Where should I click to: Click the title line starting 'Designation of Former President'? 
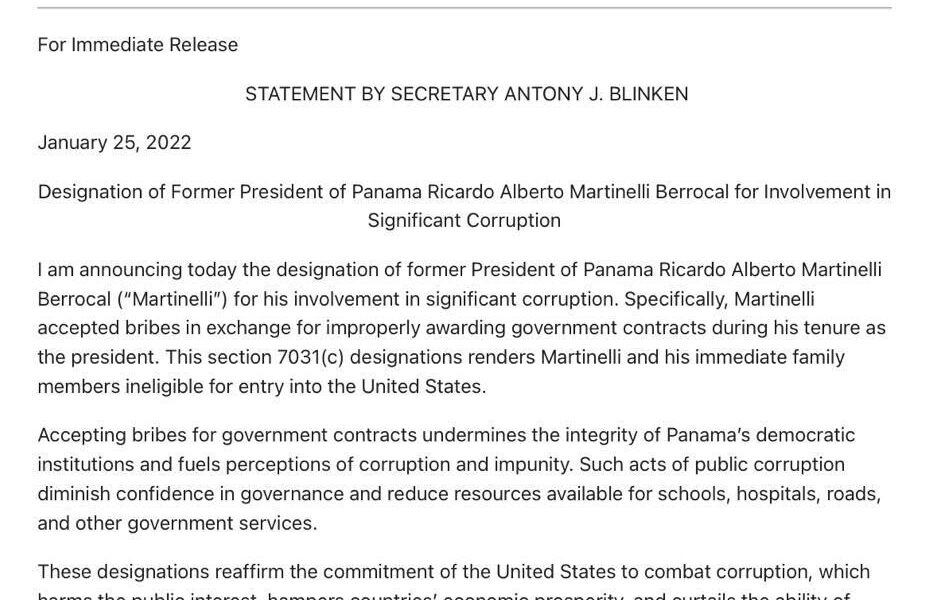click(464, 192)
